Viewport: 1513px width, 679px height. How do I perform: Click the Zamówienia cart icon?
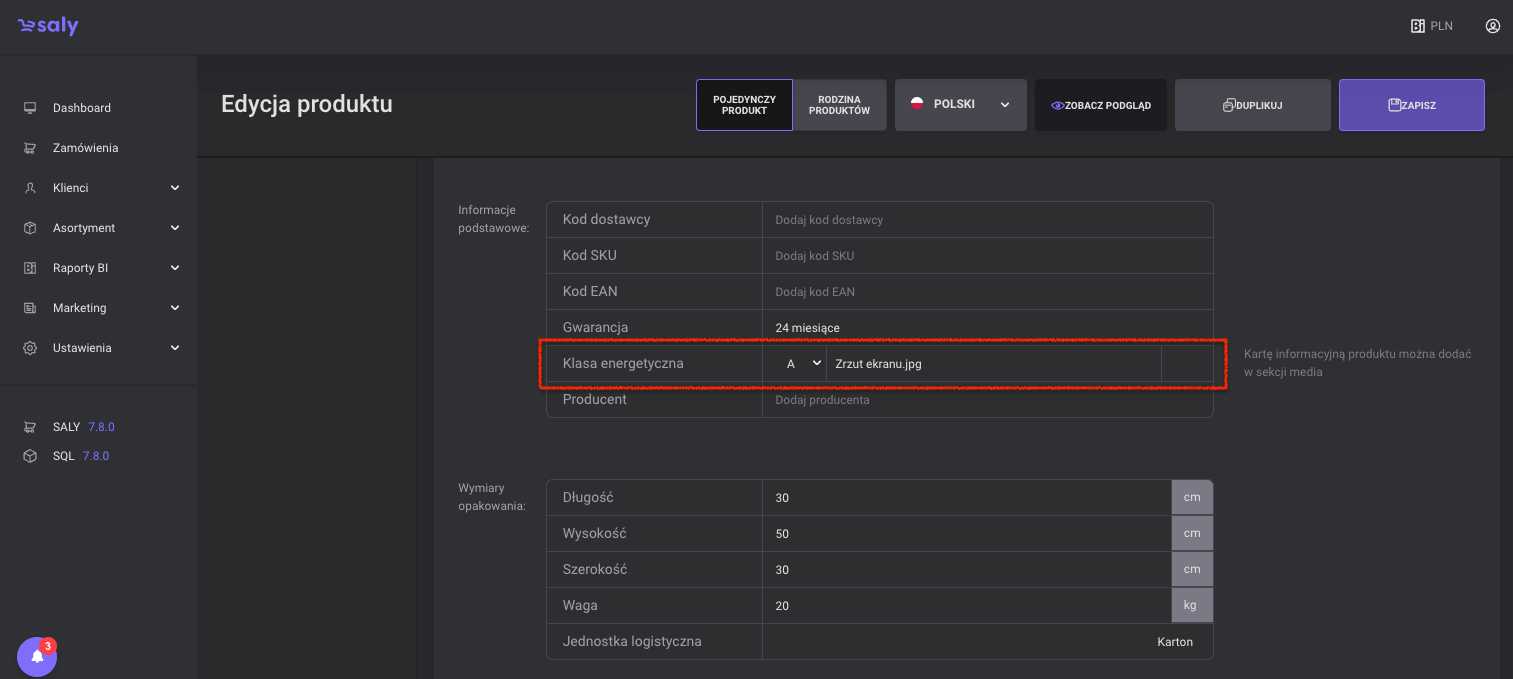click(x=30, y=148)
